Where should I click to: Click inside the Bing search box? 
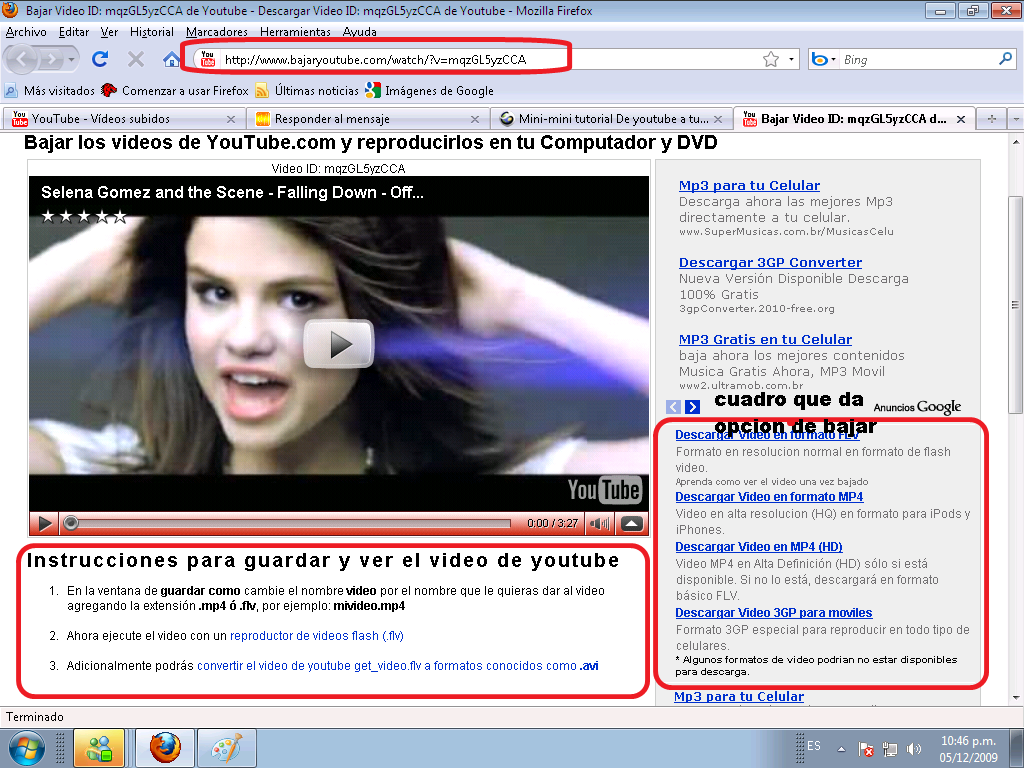pos(918,59)
